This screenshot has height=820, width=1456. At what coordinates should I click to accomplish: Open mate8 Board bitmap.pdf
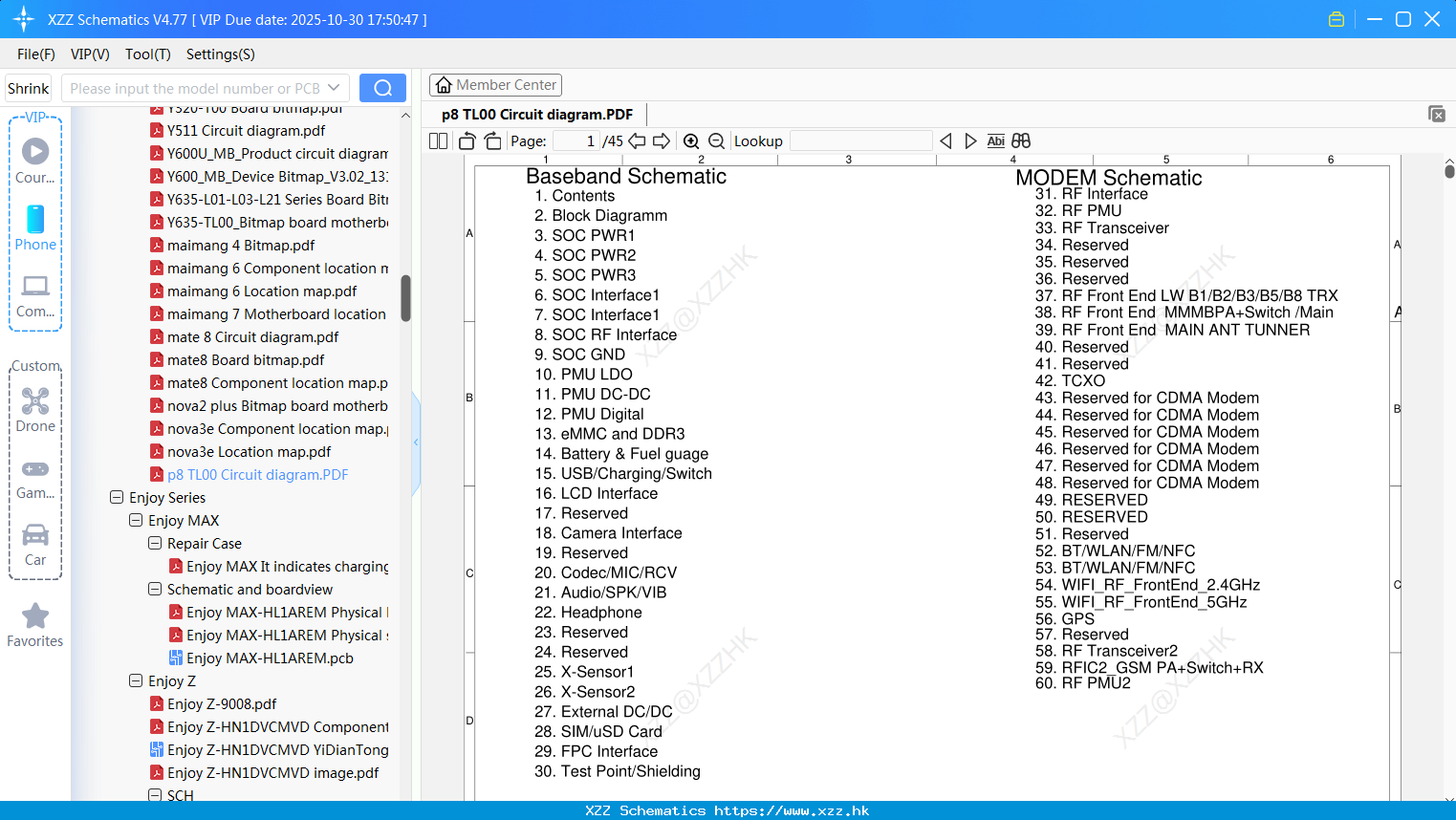point(246,359)
